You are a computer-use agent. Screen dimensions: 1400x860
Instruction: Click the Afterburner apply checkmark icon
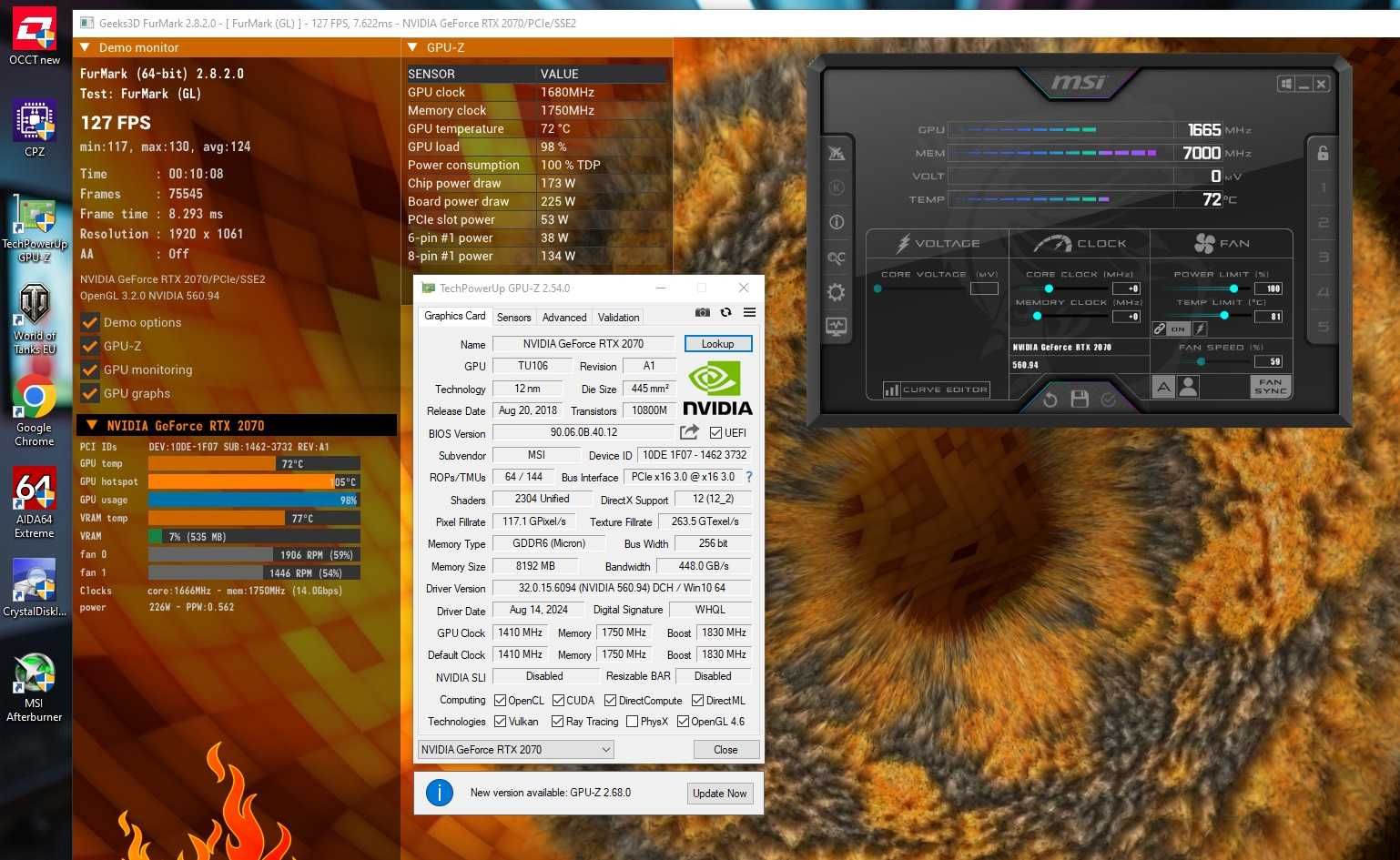tap(1108, 400)
